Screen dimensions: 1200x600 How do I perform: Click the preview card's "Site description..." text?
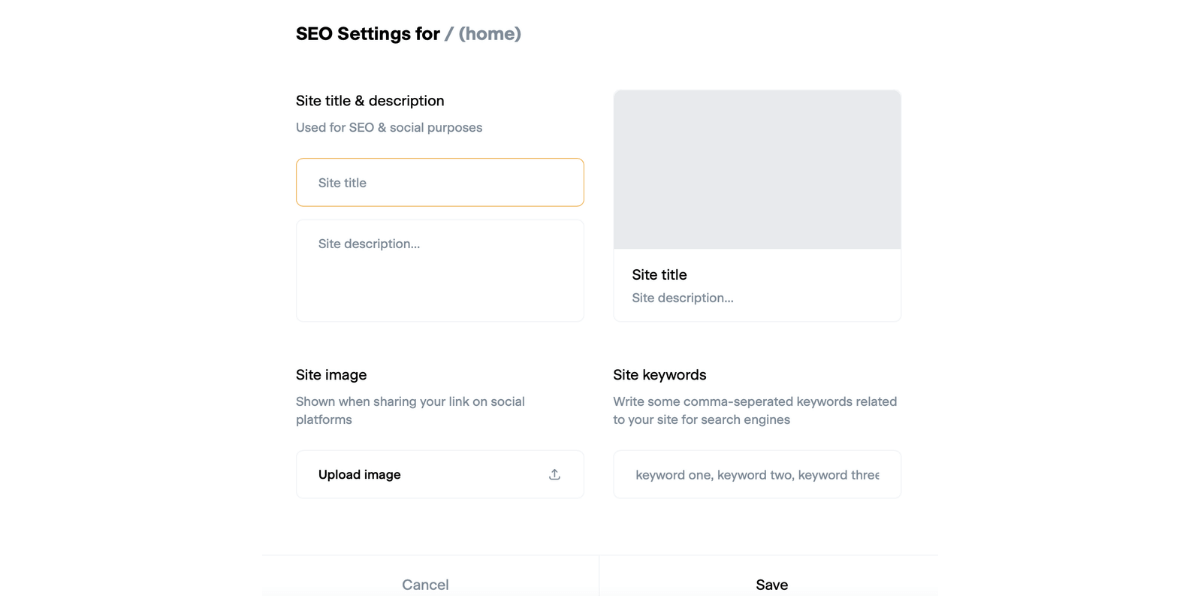tap(682, 298)
